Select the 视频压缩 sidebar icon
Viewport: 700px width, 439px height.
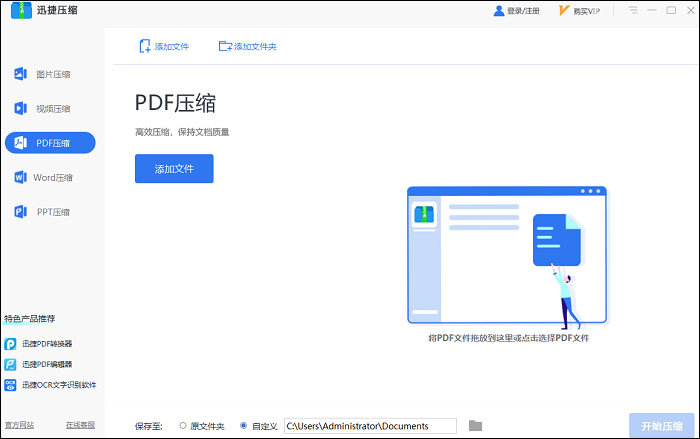(x=21, y=108)
